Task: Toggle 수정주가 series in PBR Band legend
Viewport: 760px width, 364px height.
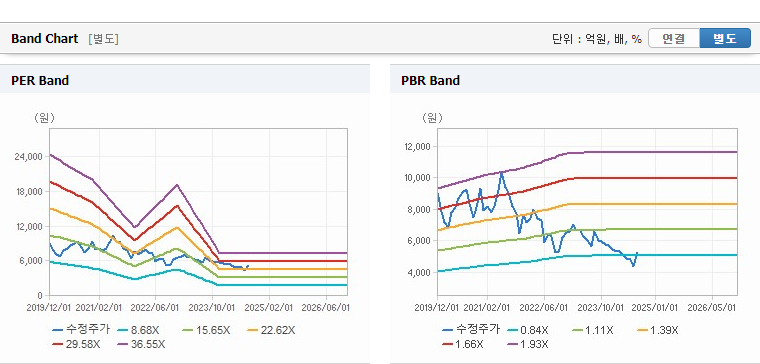Action: 471,330
